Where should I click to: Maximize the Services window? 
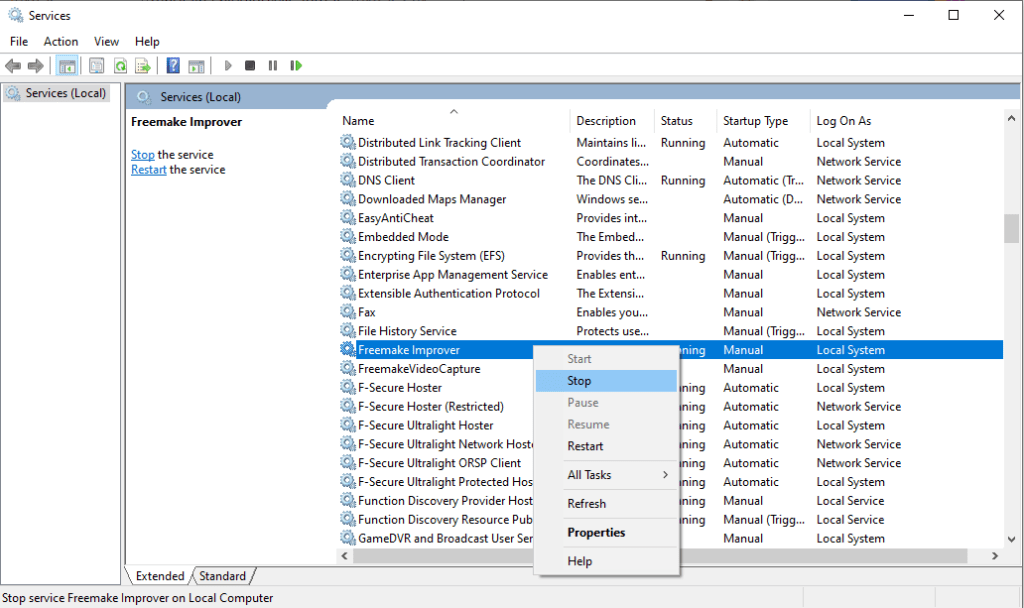[x=953, y=15]
